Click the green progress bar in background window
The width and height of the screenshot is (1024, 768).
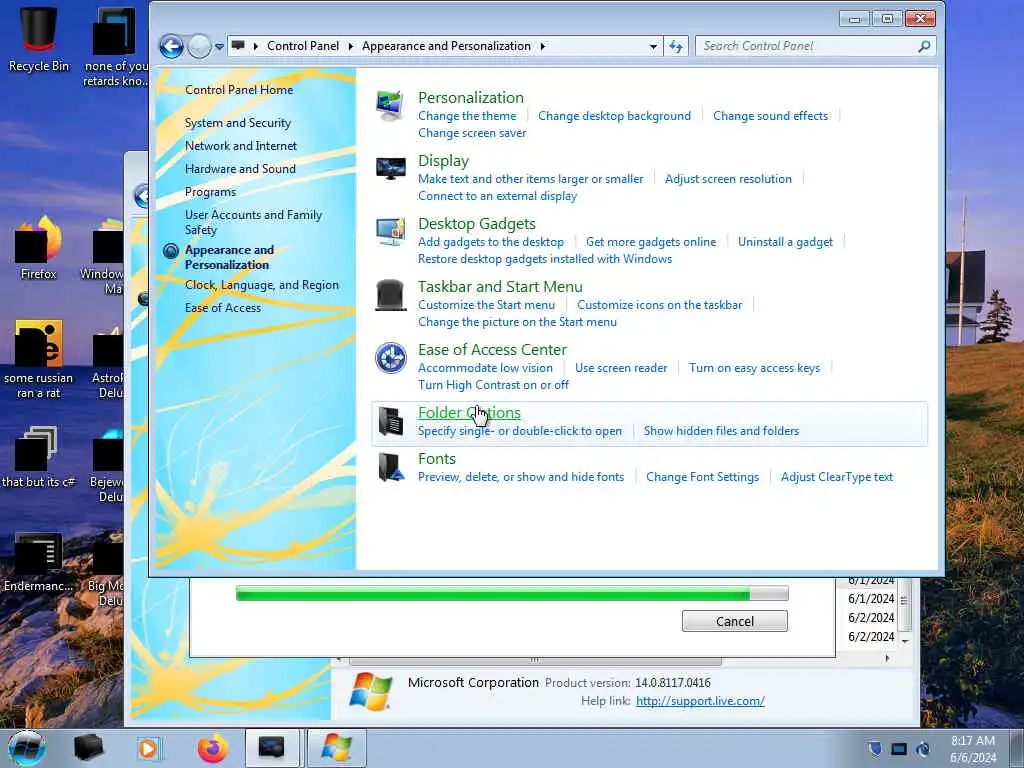click(x=512, y=594)
